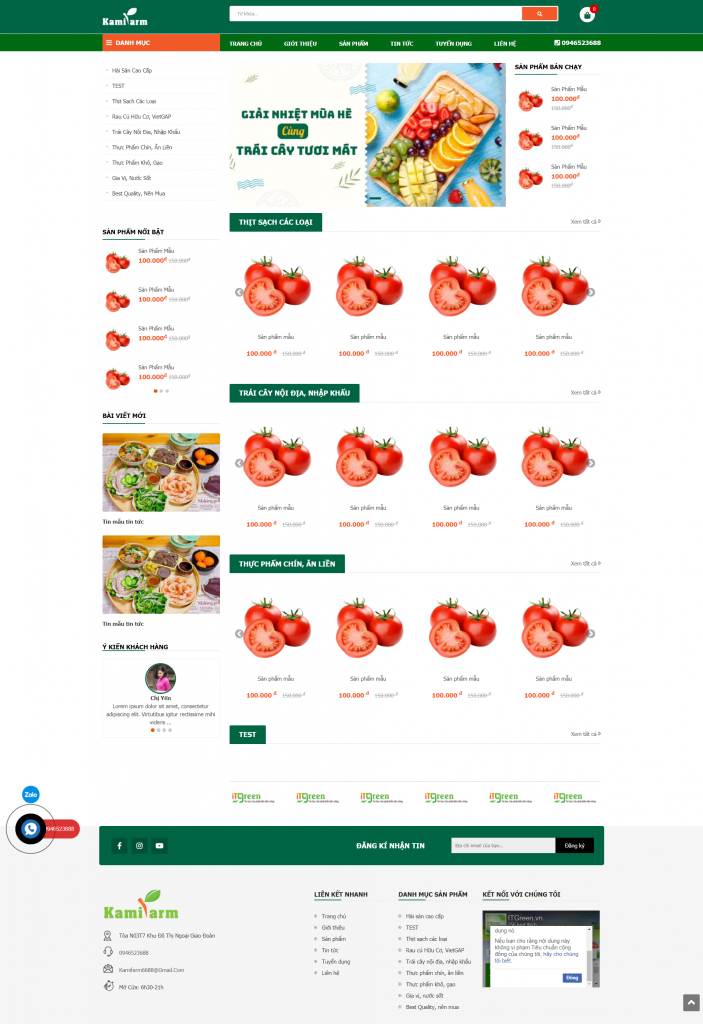Show previous items in Trái Cây Nội Địa carousel

[x=239, y=463]
